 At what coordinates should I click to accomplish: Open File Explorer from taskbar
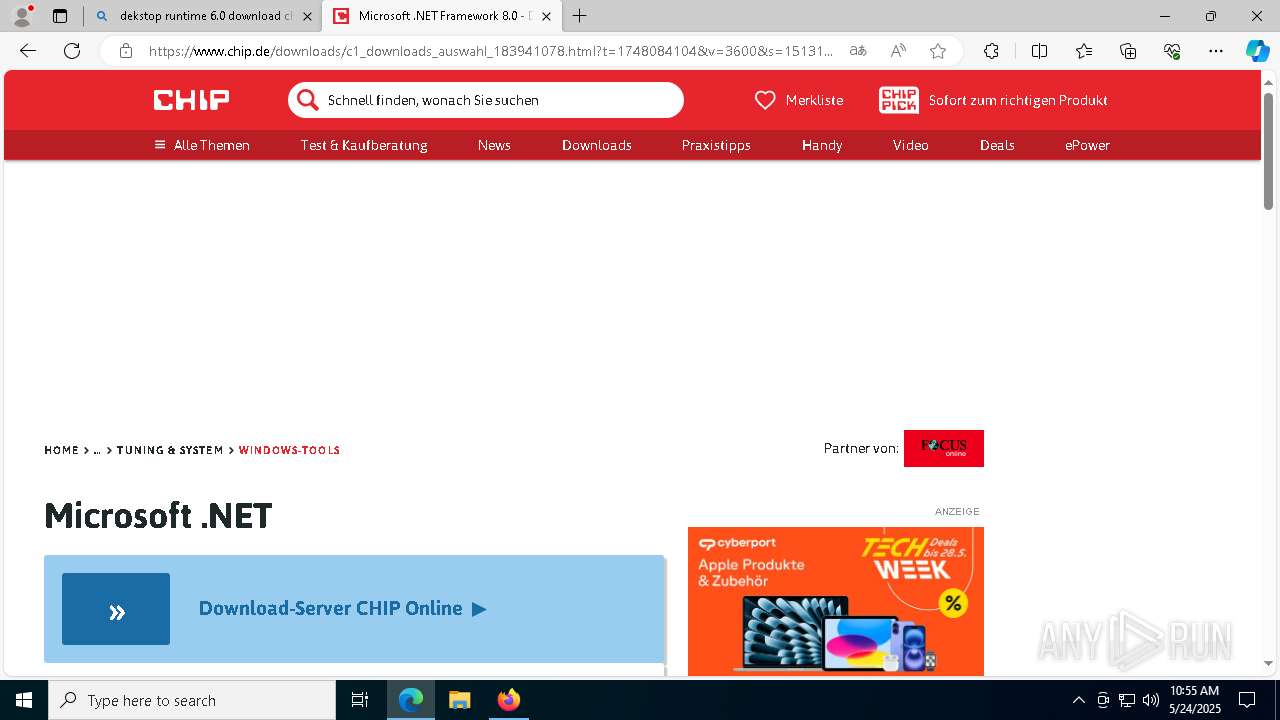coord(459,700)
